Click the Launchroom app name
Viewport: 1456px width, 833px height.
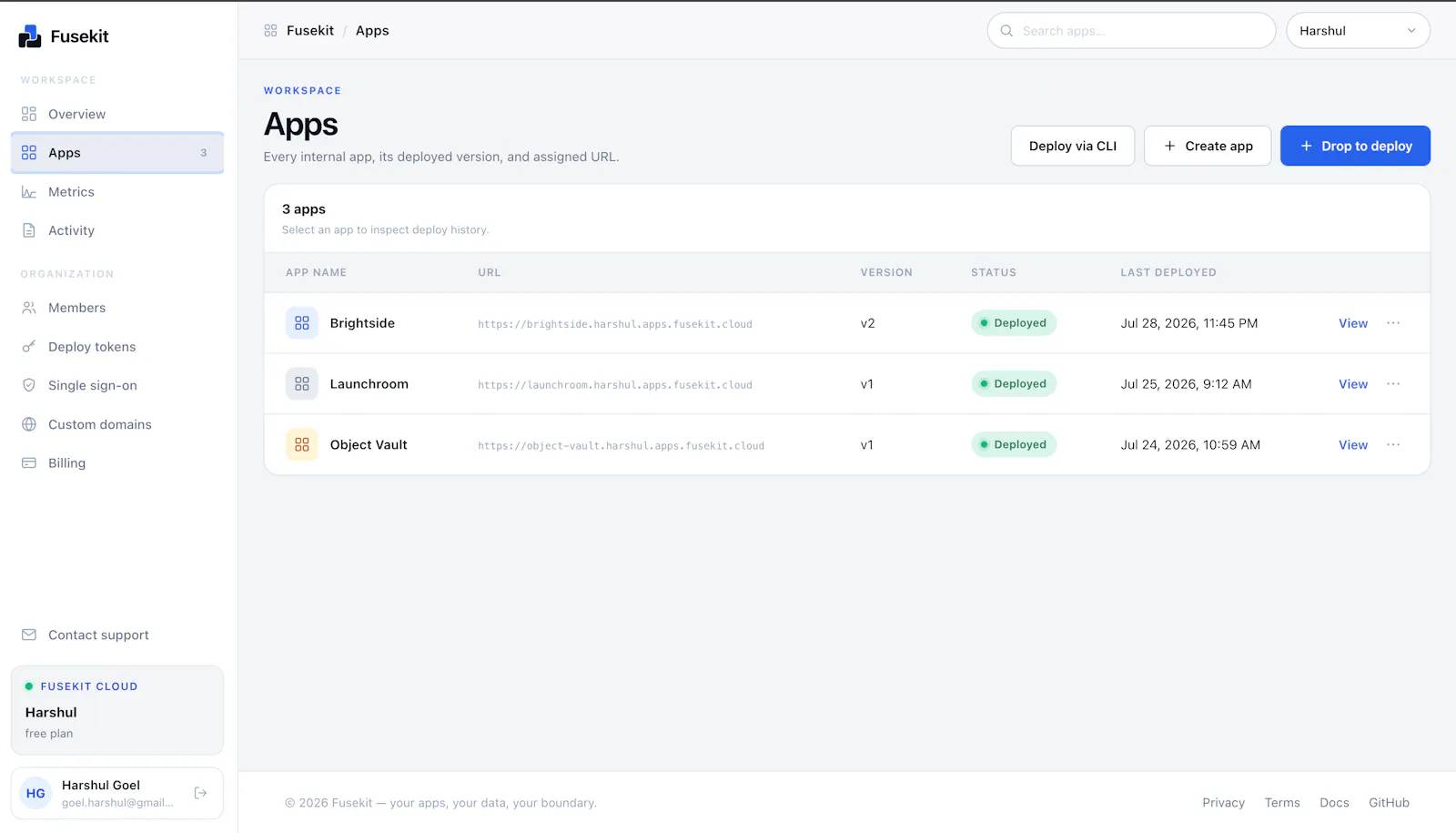pos(369,384)
